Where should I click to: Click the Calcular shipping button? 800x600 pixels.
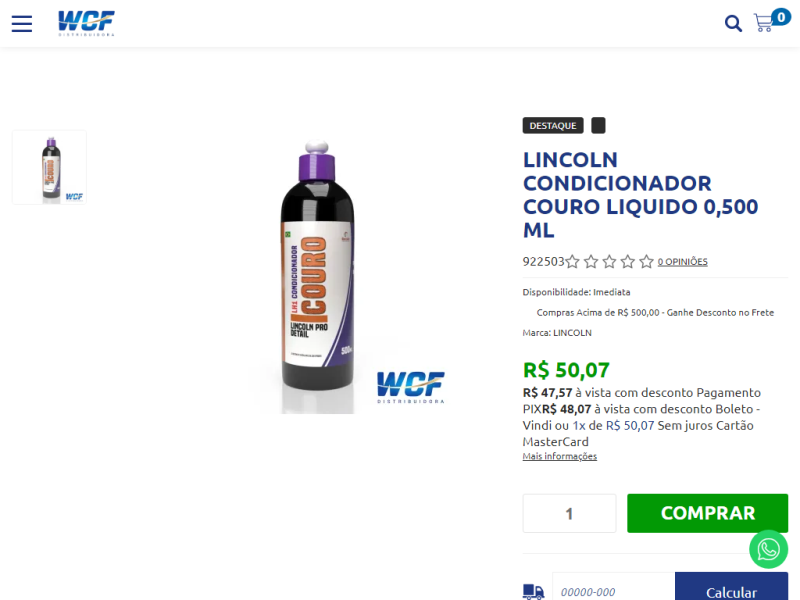tap(731, 591)
